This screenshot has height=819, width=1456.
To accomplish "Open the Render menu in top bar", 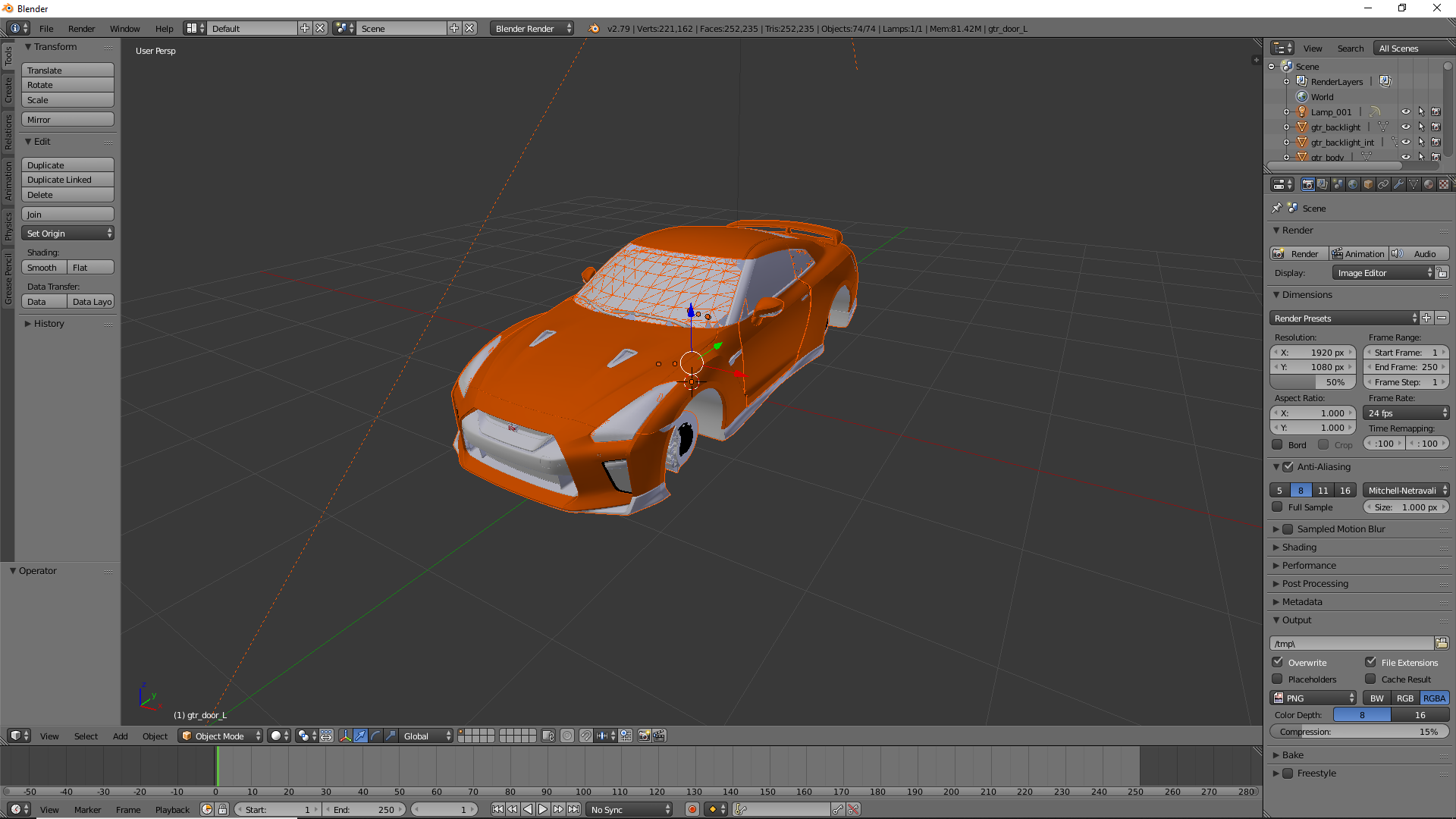I will click(81, 29).
